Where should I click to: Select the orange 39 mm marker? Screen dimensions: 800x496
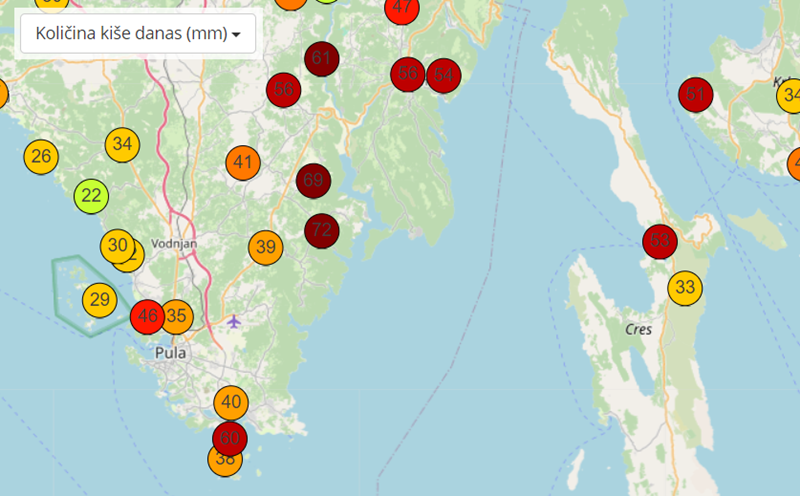coord(265,248)
